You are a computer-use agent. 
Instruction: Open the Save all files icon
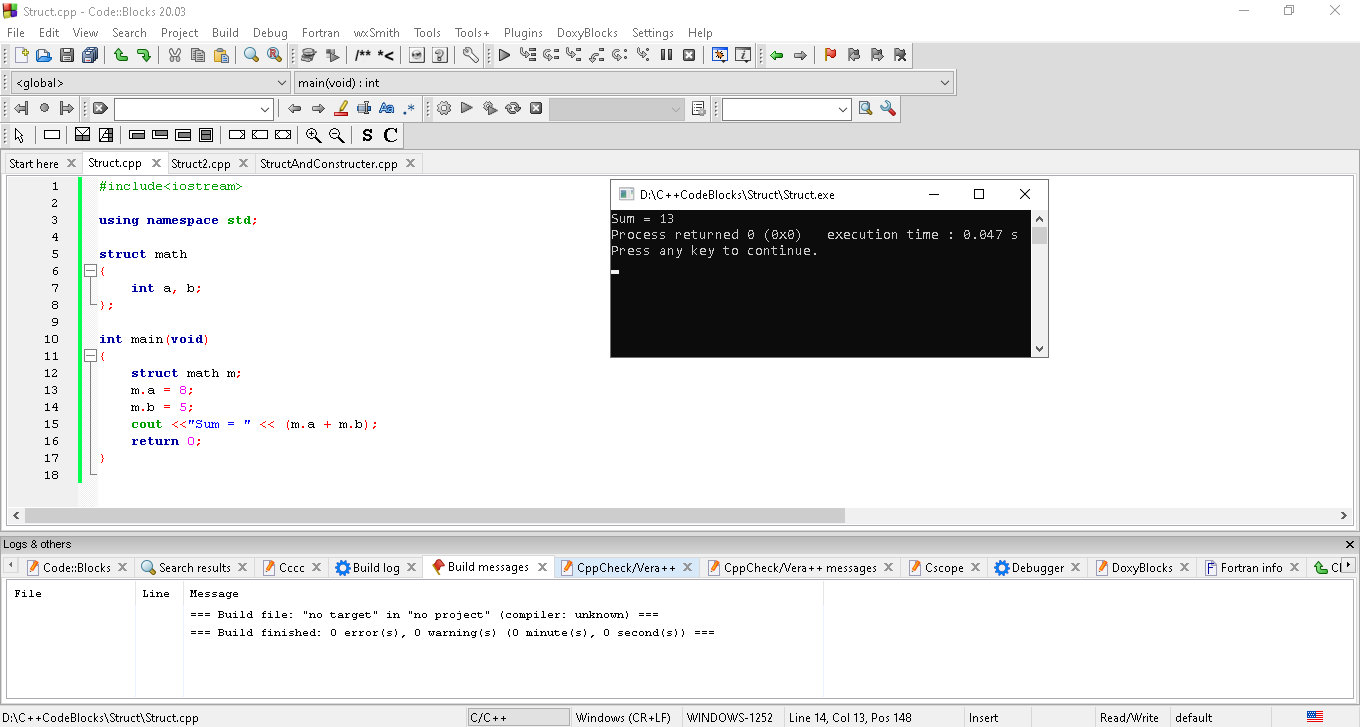click(89, 55)
